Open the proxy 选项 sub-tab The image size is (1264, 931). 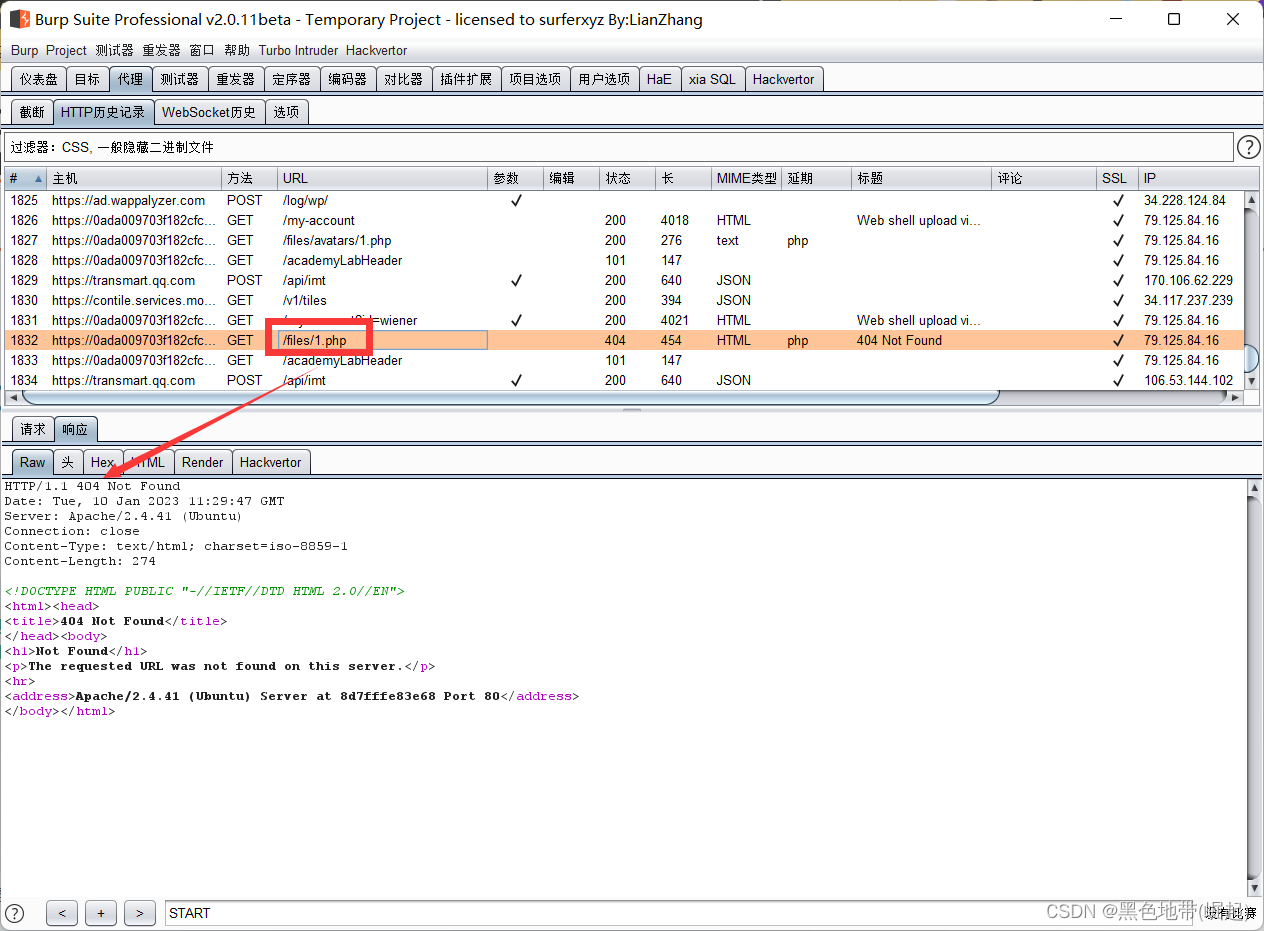click(x=286, y=112)
